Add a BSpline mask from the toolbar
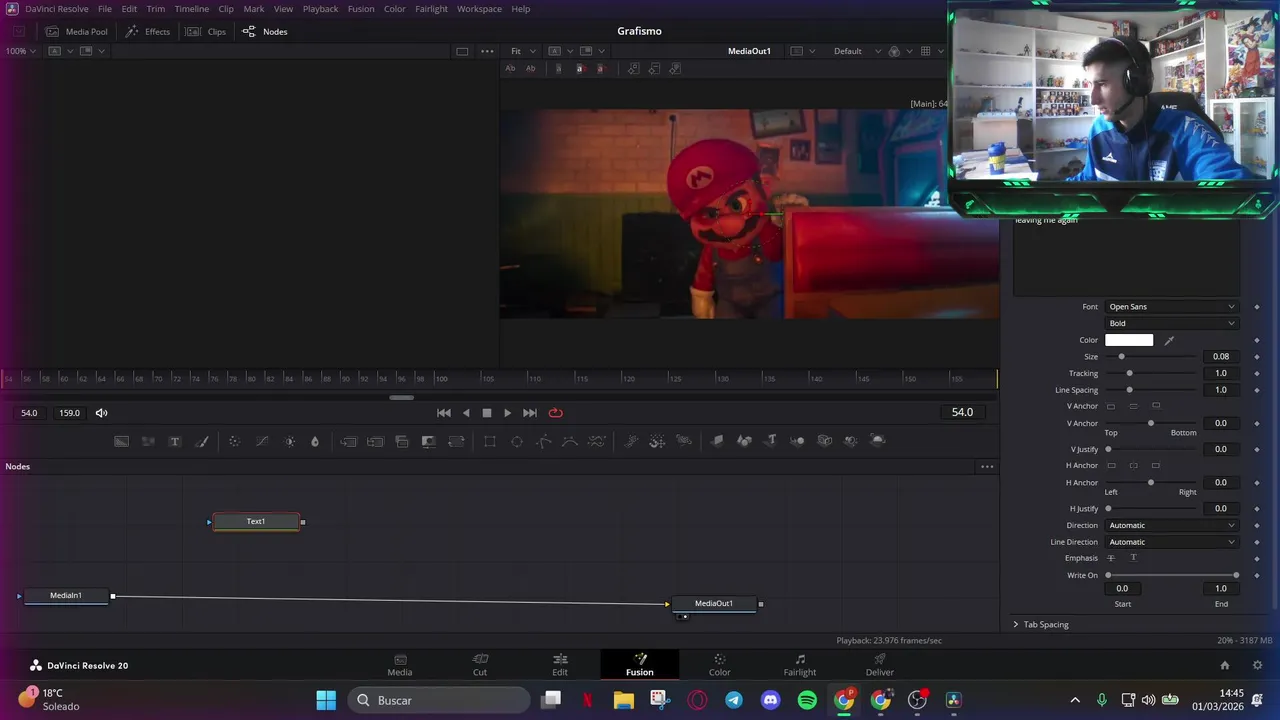 click(570, 441)
